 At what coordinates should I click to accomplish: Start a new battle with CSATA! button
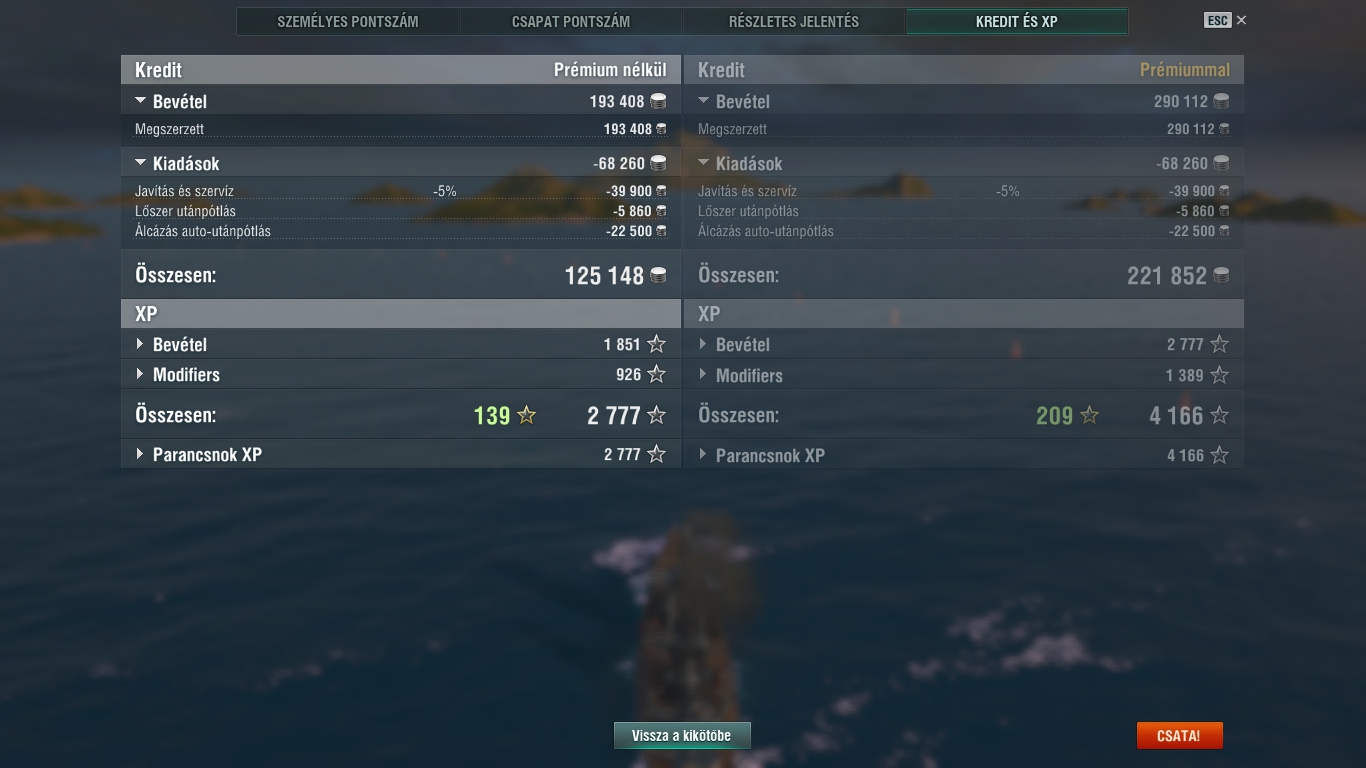1179,735
